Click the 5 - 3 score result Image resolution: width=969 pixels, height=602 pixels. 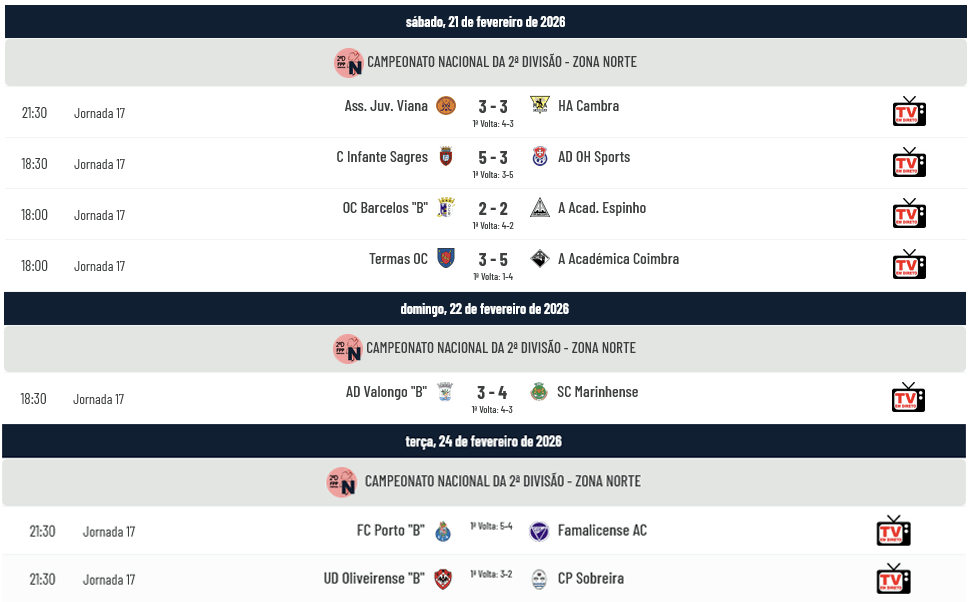tap(492, 157)
